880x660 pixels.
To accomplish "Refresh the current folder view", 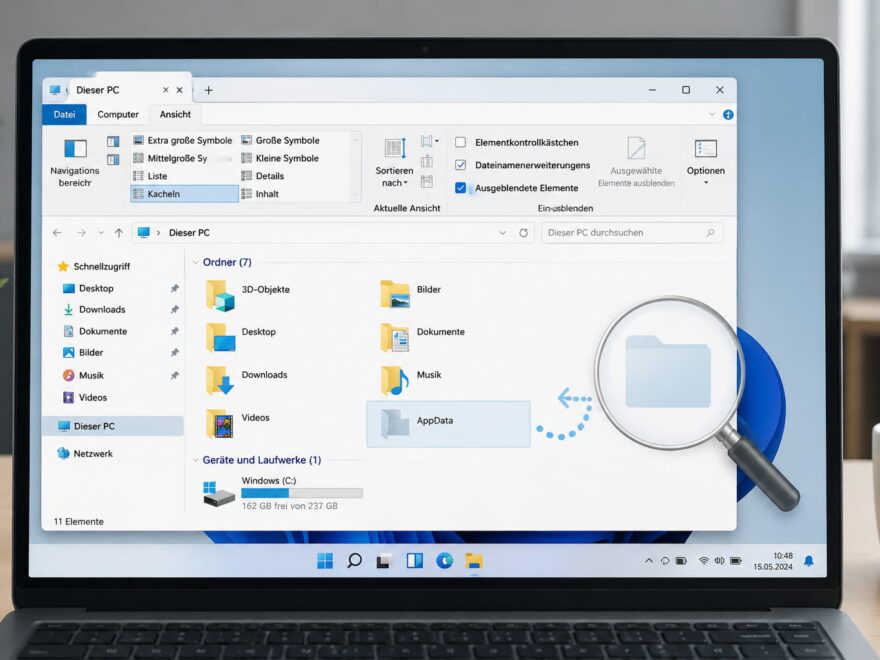I will pos(523,232).
